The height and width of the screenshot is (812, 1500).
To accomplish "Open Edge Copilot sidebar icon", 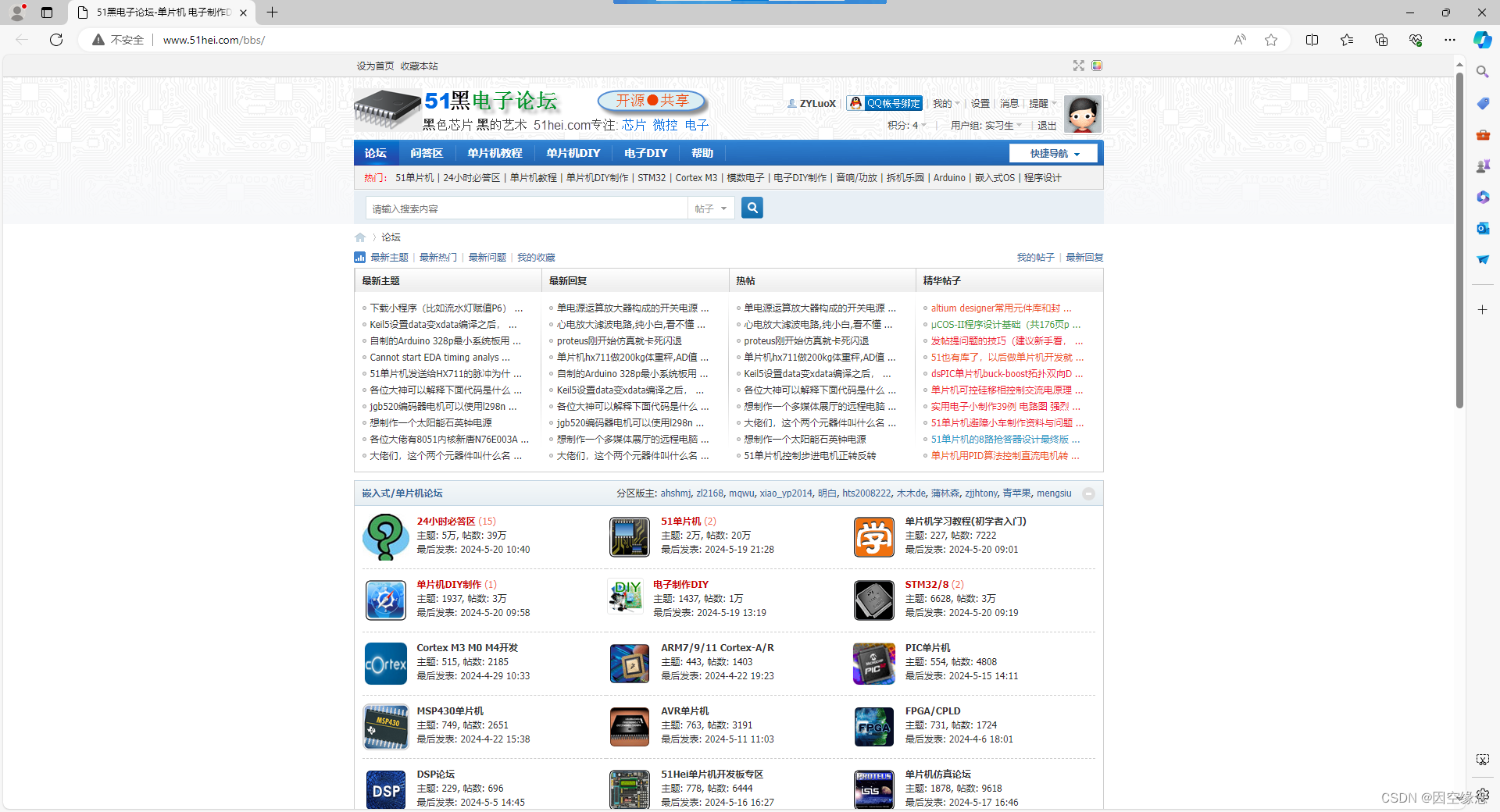I will point(1482,40).
